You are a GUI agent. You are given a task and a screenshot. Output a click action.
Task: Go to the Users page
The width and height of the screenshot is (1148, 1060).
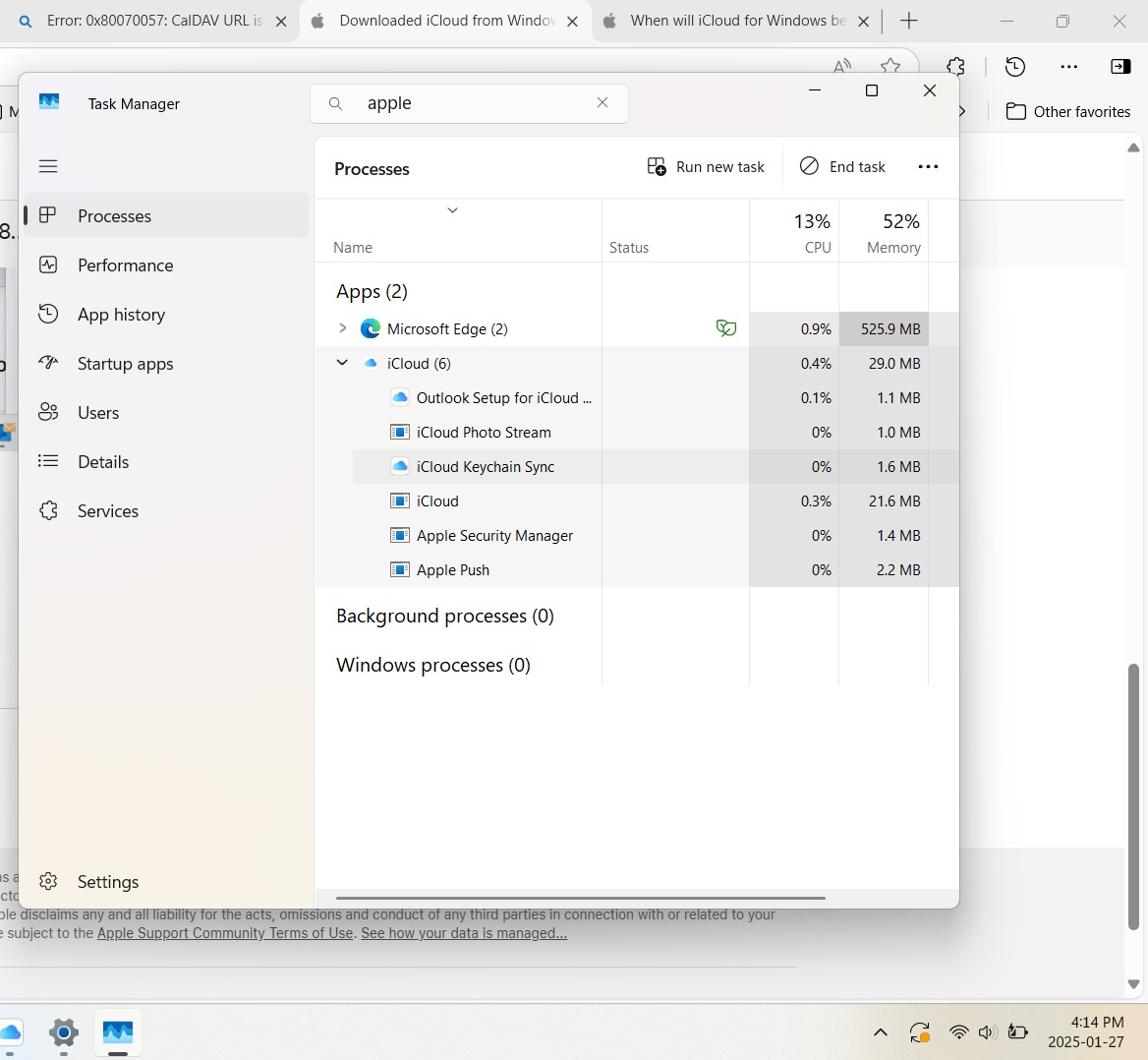pyautogui.click(x=166, y=412)
